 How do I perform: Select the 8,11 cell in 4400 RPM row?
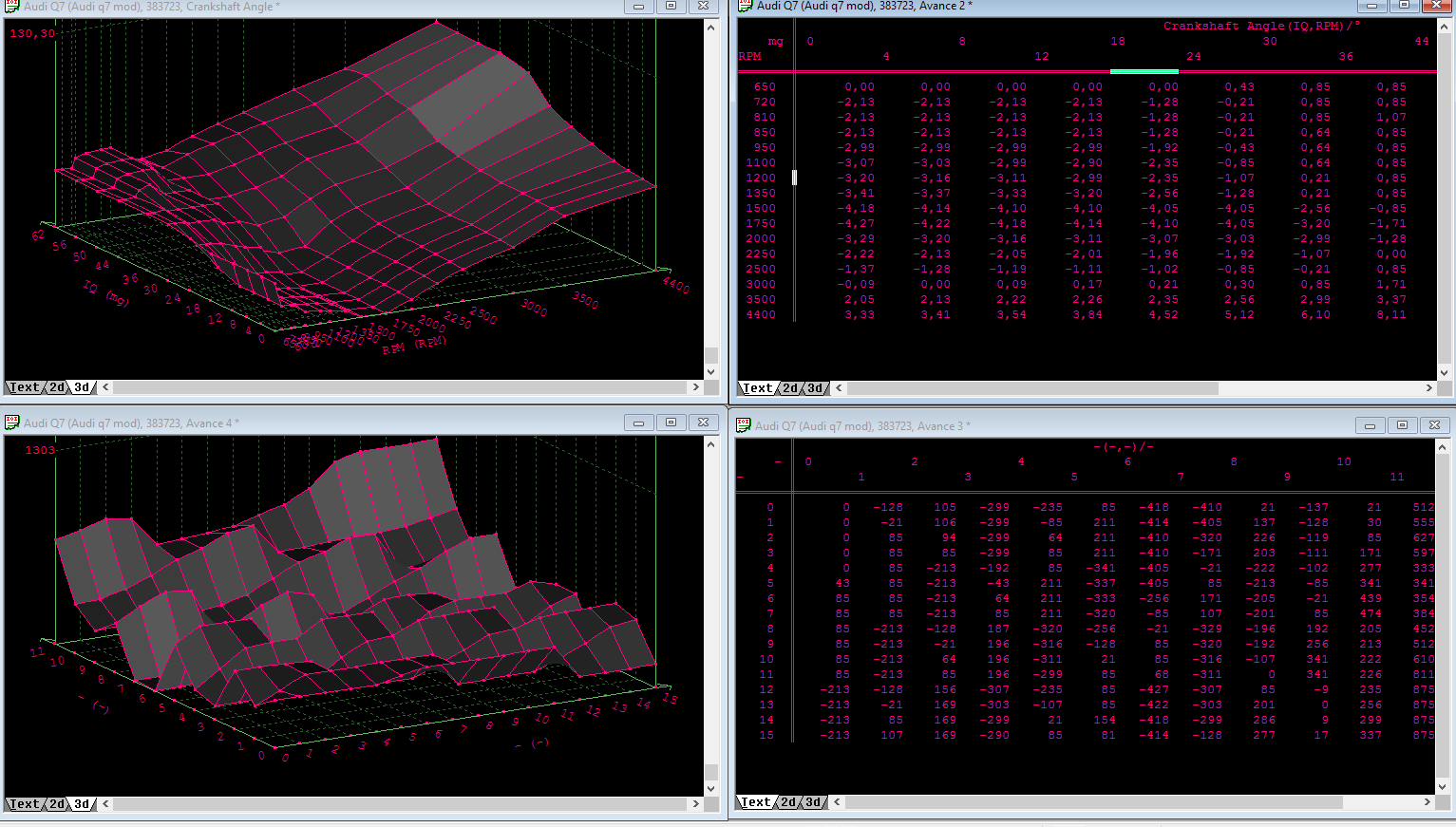[x=1391, y=314]
